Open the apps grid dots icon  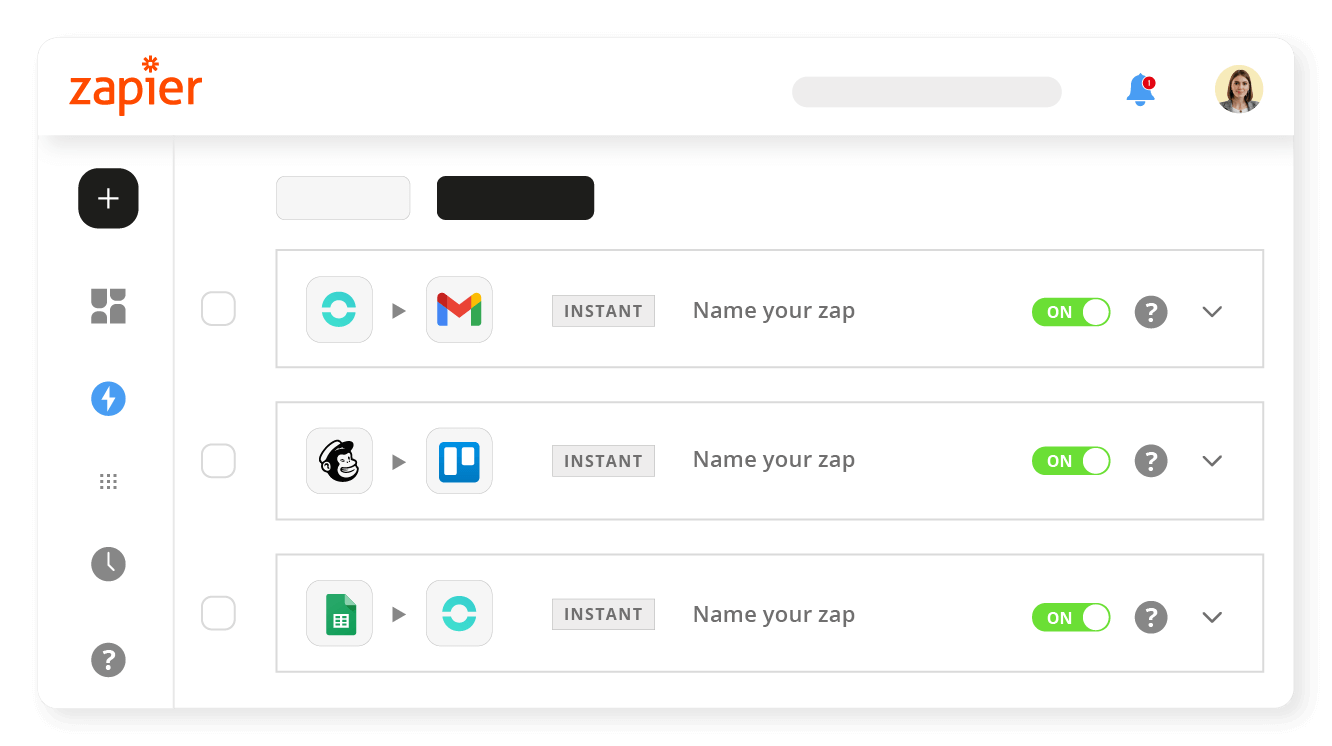pyautogui.click(x=108, y=482)
